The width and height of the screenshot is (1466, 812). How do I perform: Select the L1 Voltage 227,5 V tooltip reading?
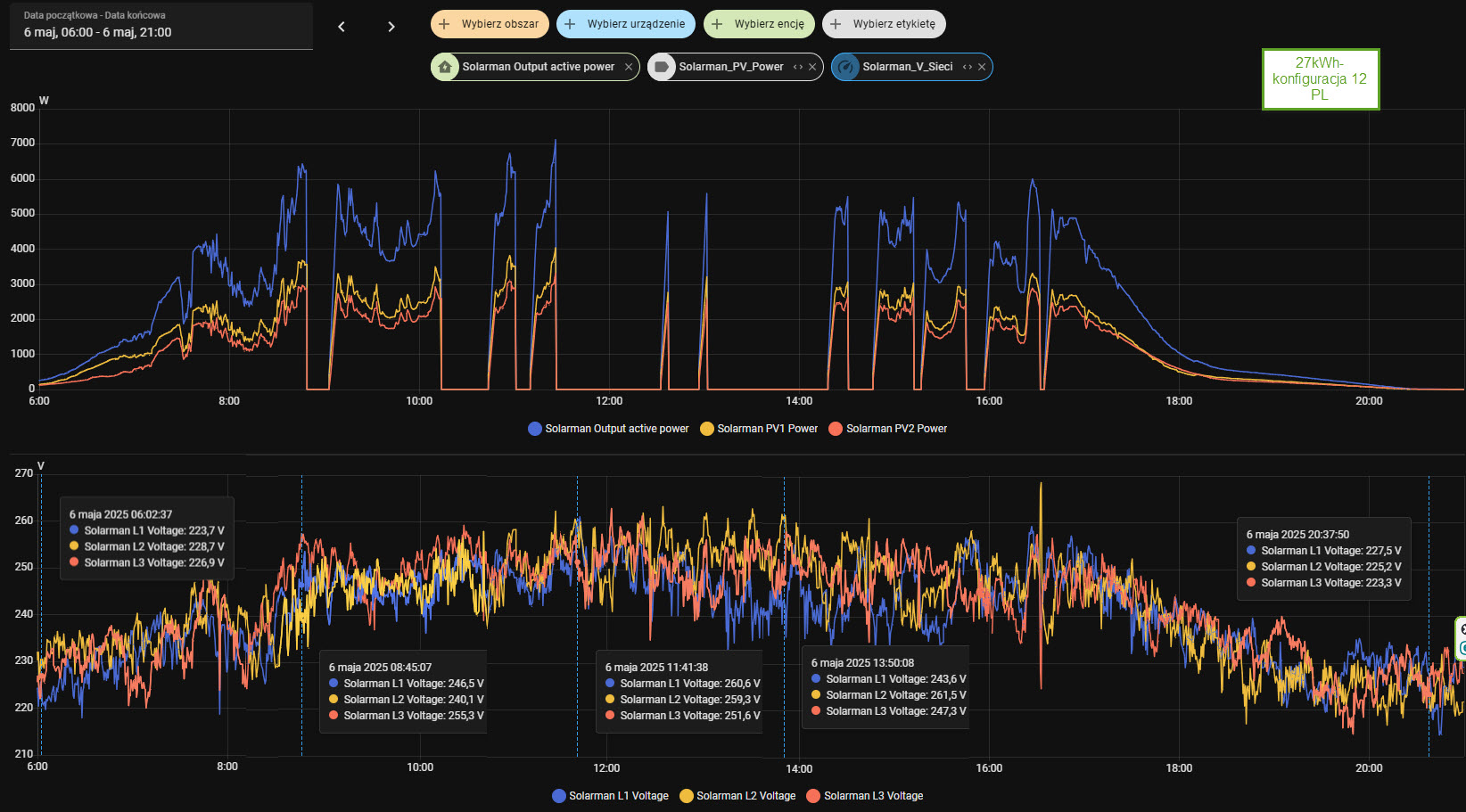coord(1323,551)
